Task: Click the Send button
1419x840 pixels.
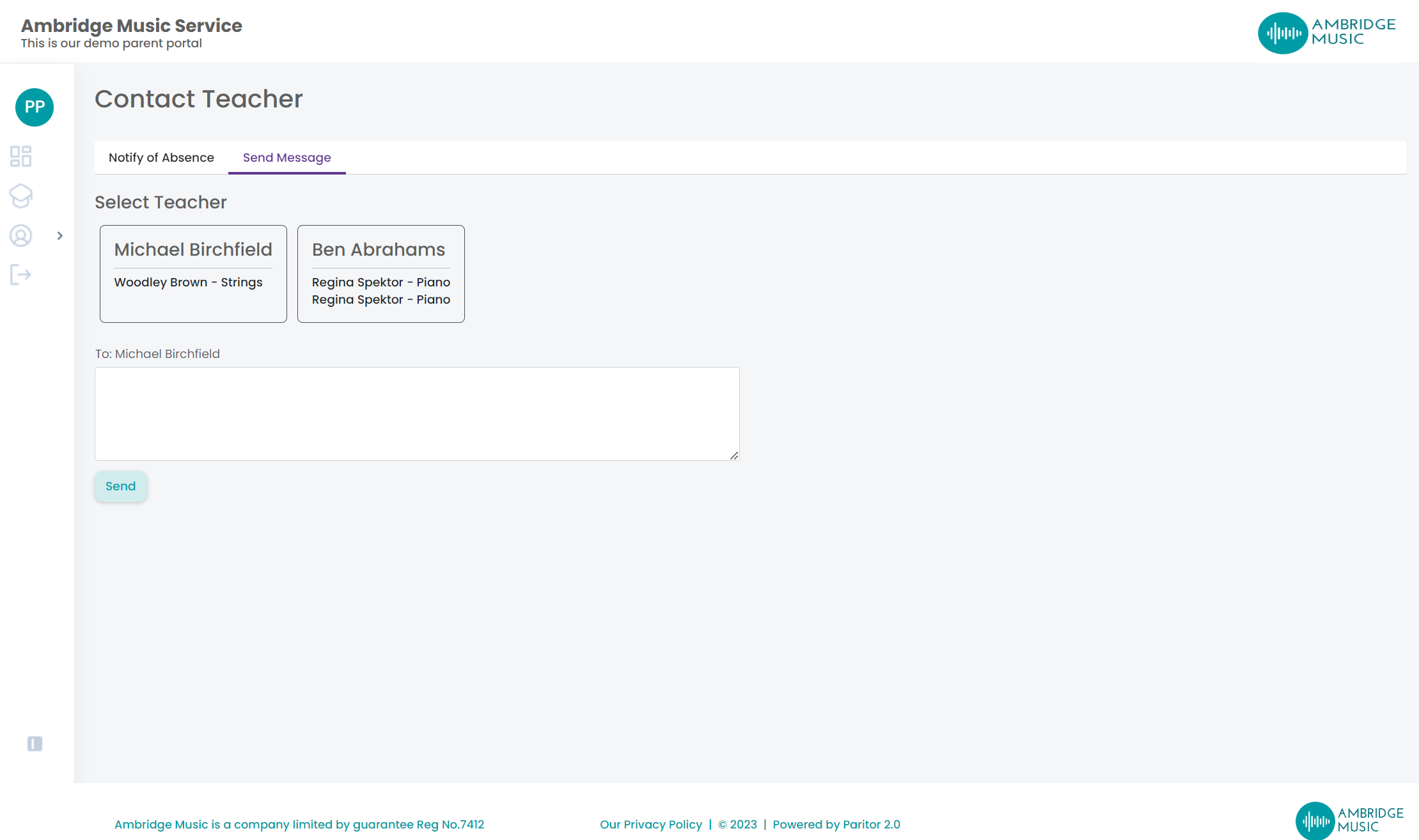Action: point(121,486)
